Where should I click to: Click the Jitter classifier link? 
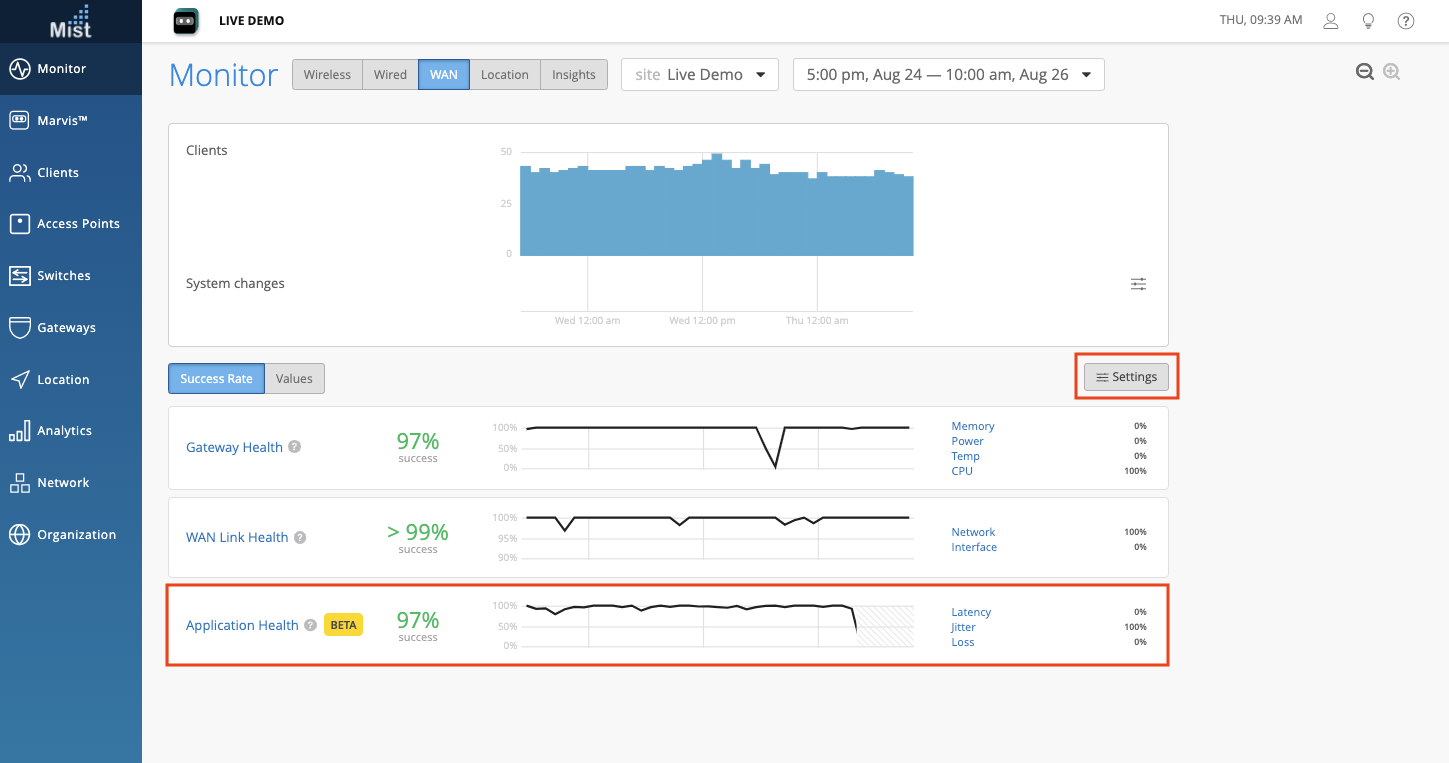coord(964,627)
